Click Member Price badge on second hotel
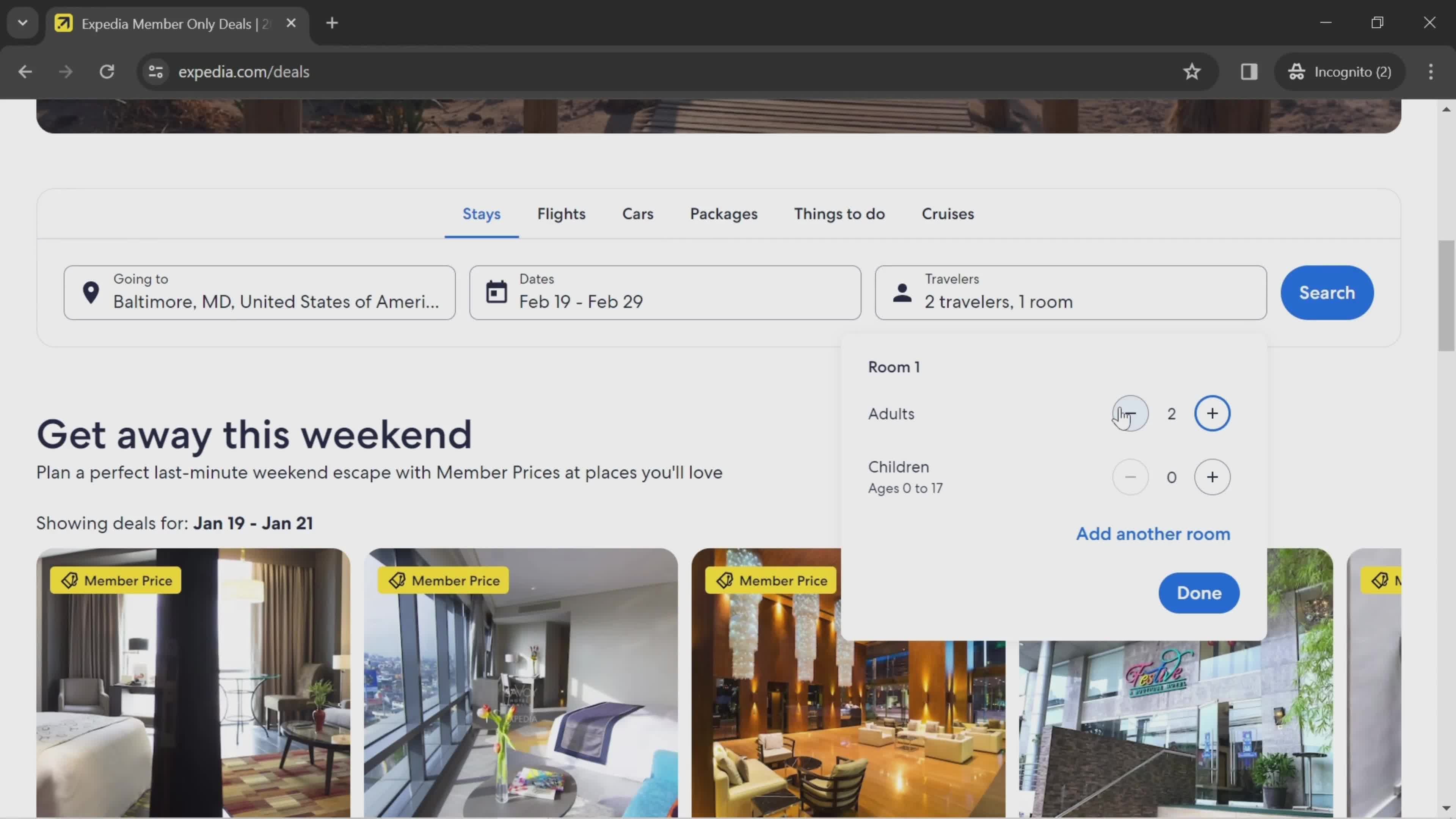Viewport: 1456px width, 819px height. (443, 581)
